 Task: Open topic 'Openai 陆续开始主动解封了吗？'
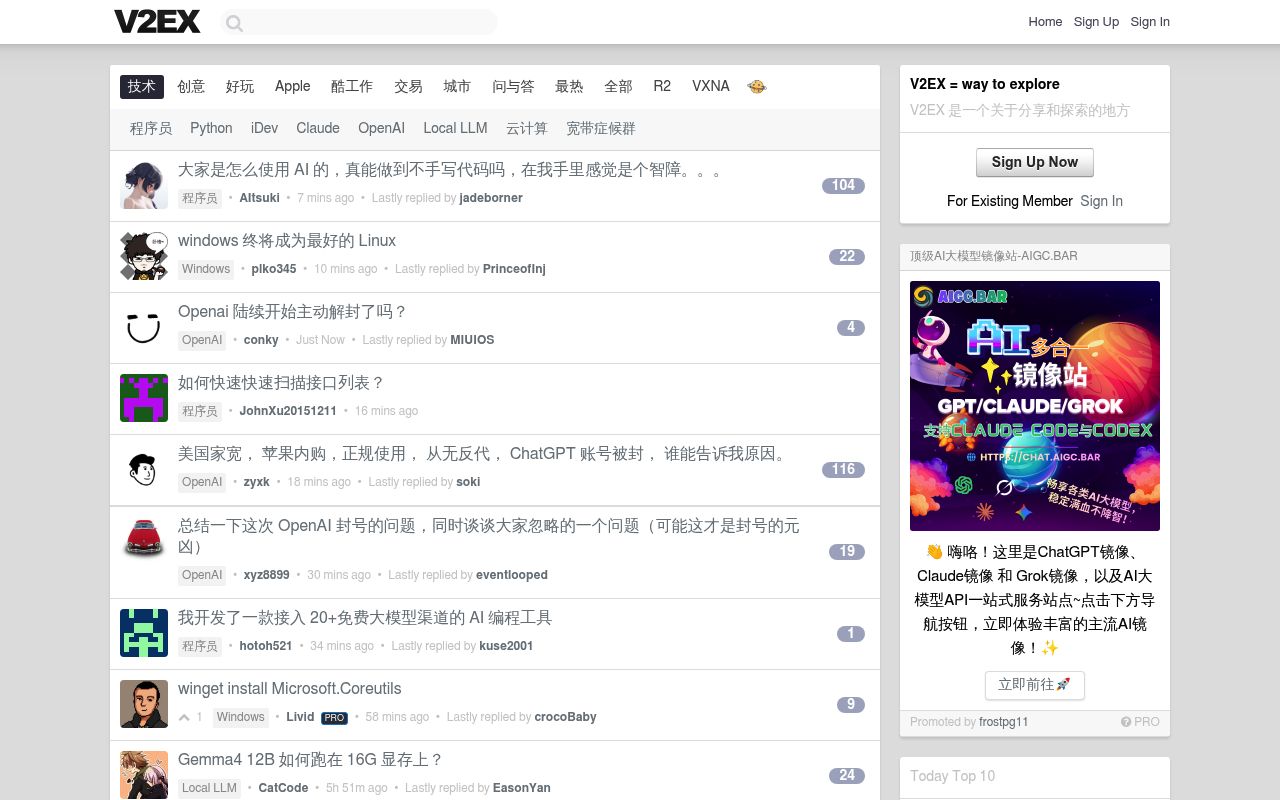[x=293, y=312]
